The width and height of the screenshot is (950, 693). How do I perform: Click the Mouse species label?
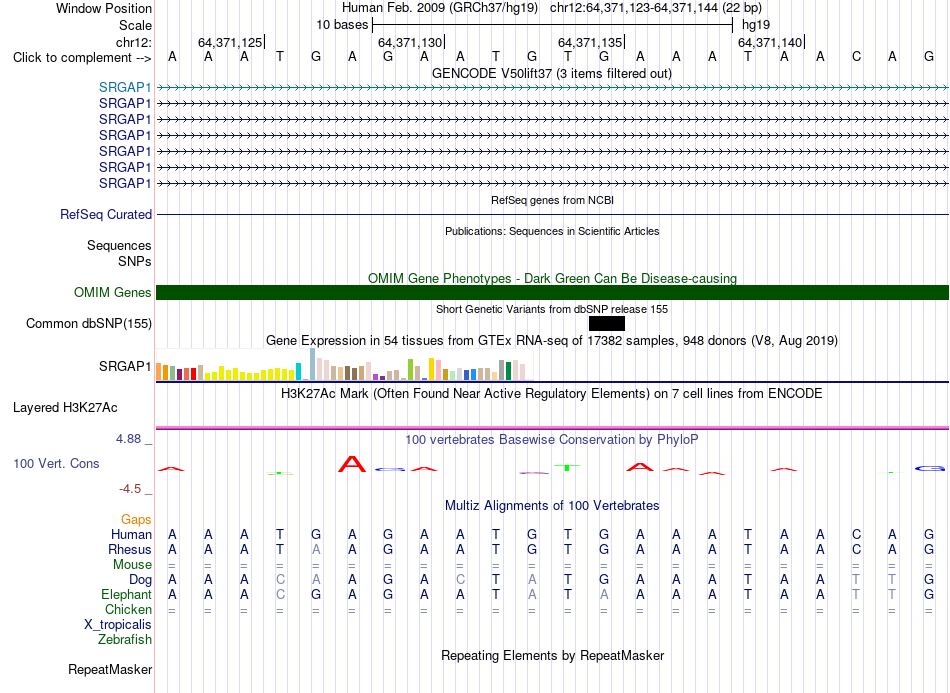[x=133, y=565]
